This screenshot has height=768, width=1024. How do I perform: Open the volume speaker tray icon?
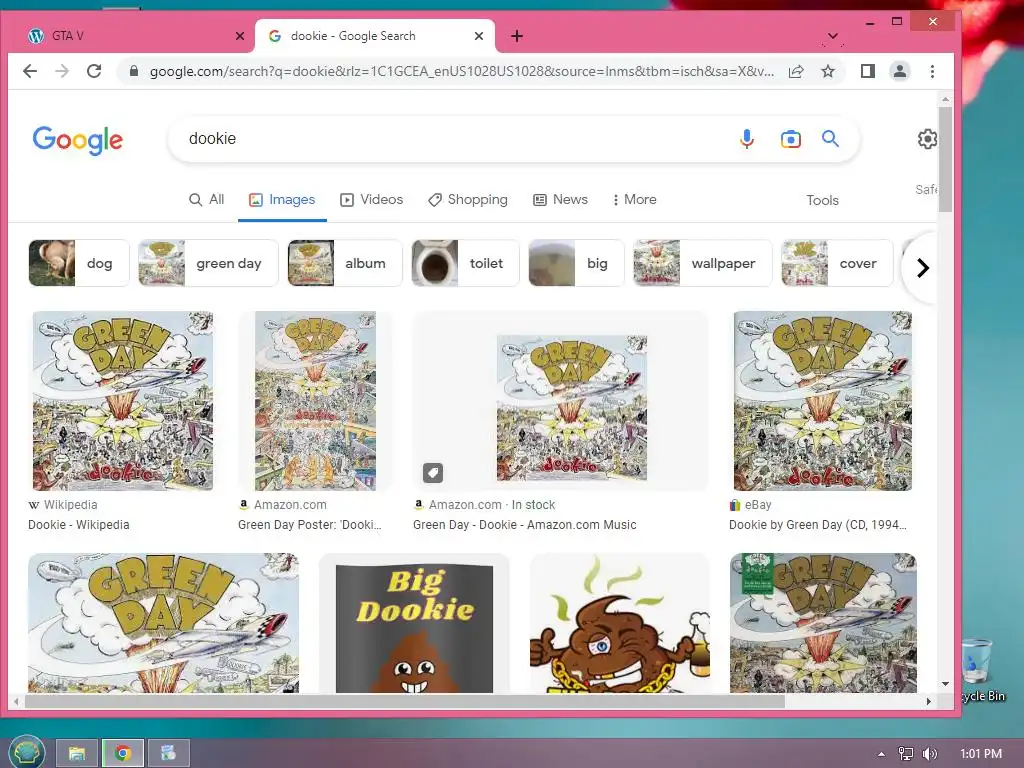point(929,754)
